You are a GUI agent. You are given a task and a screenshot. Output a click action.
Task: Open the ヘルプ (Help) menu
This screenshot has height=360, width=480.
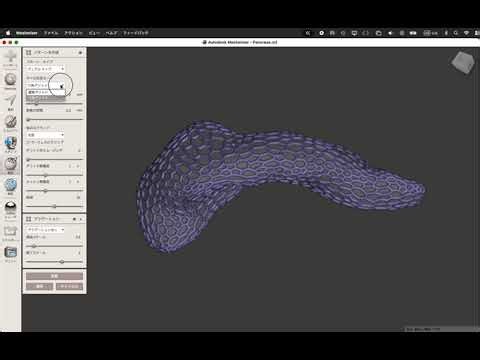(111, 33)
